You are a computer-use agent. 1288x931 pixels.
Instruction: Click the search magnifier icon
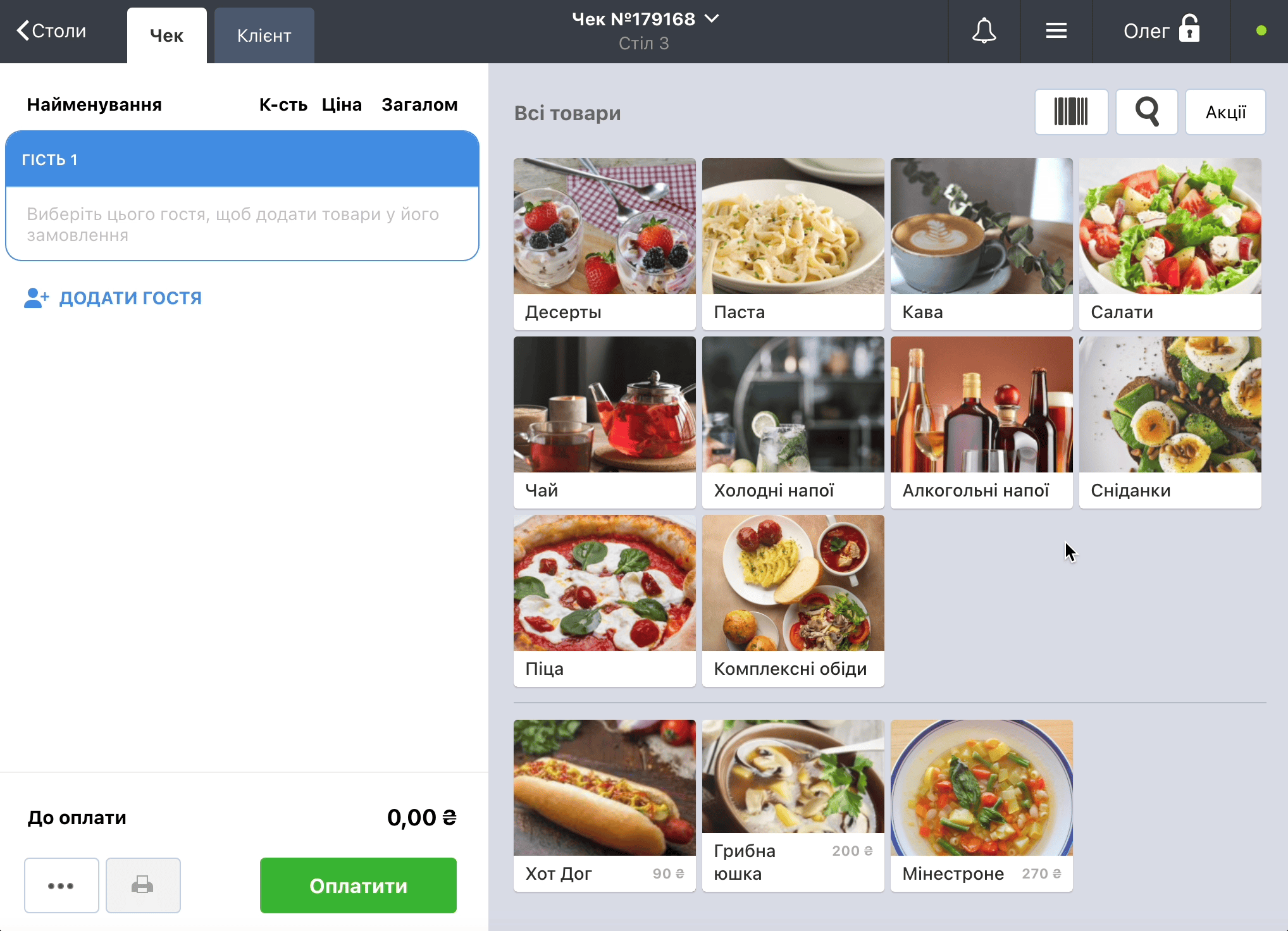(x=1146, y=112)
